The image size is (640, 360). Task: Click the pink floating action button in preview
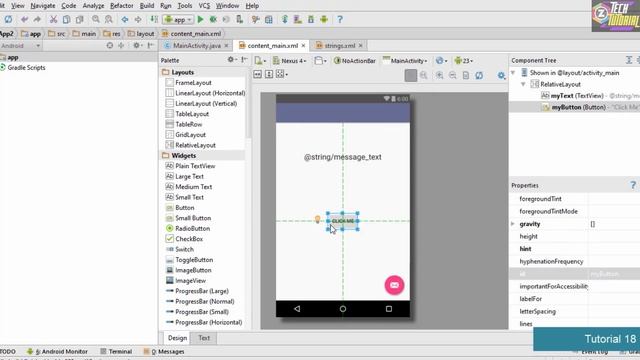[394, 285]
